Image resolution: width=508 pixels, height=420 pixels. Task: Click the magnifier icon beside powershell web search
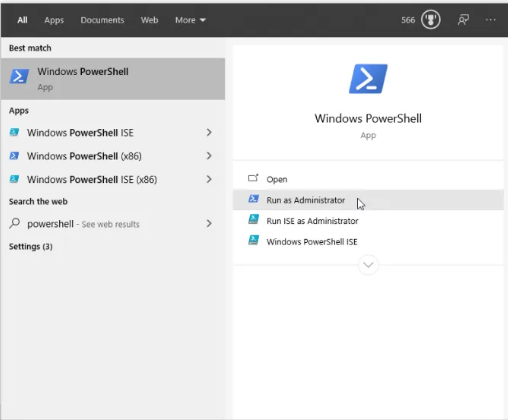click(15, 223)
